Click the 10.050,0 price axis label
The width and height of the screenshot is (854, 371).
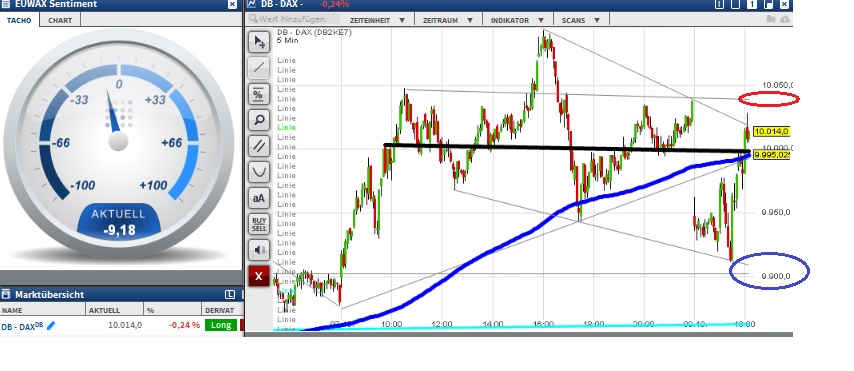(x=777, y=85)
